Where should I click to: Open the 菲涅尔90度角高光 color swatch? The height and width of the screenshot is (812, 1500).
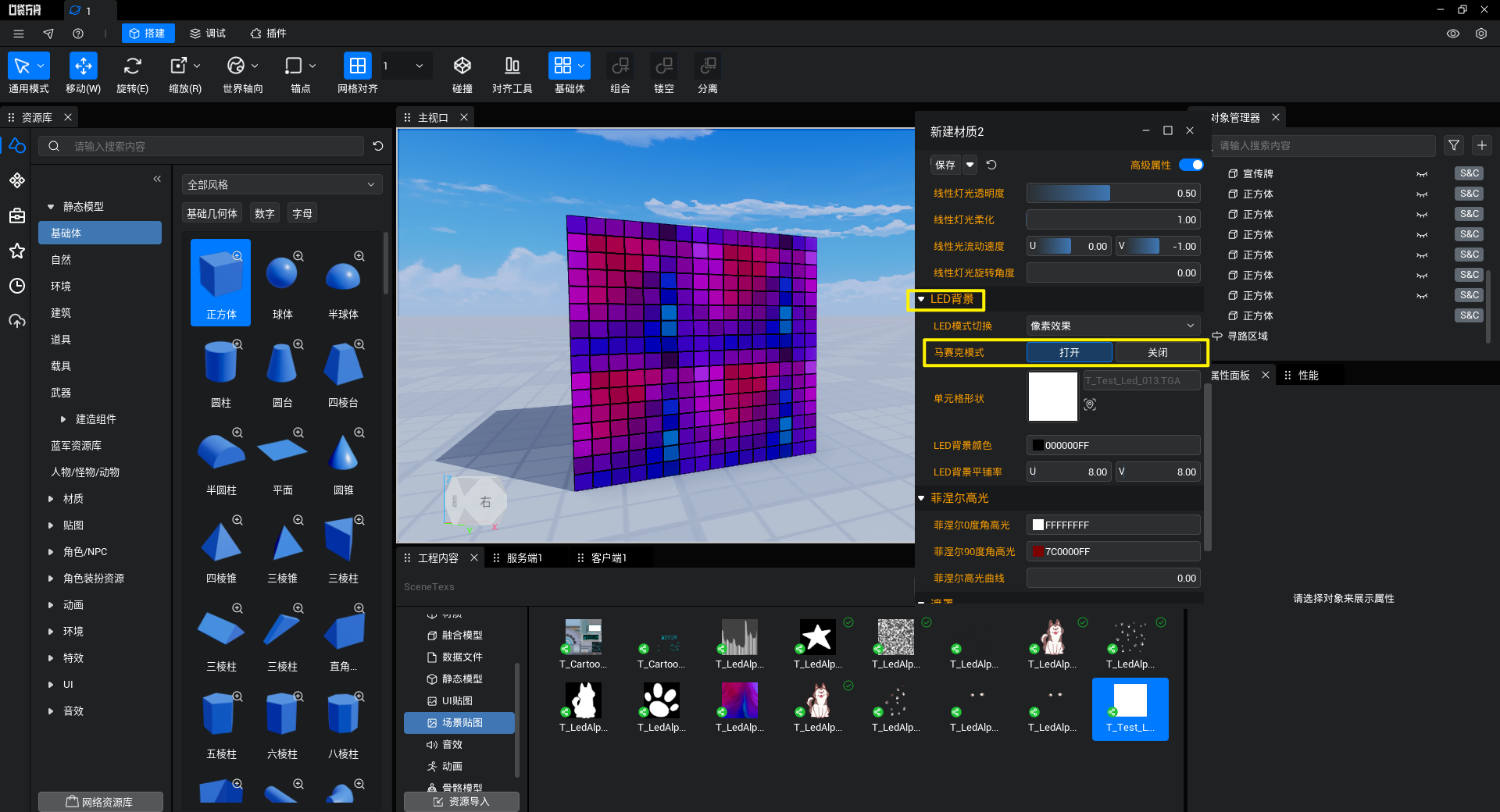(1037, 552)
